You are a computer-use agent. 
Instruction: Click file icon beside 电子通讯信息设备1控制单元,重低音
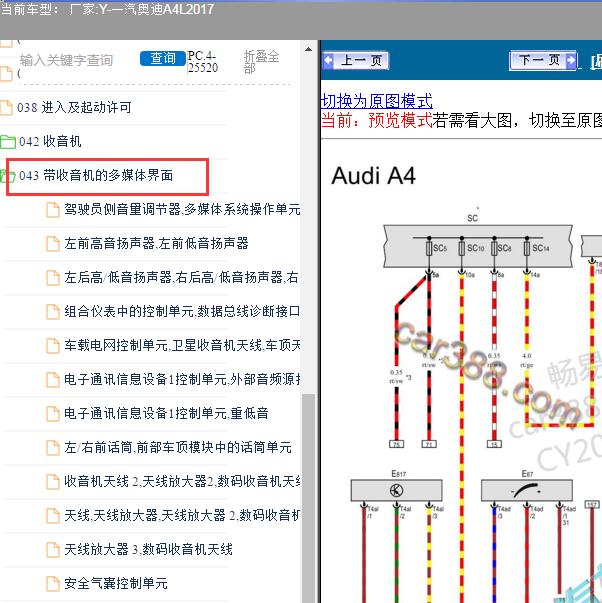(53, 413)
